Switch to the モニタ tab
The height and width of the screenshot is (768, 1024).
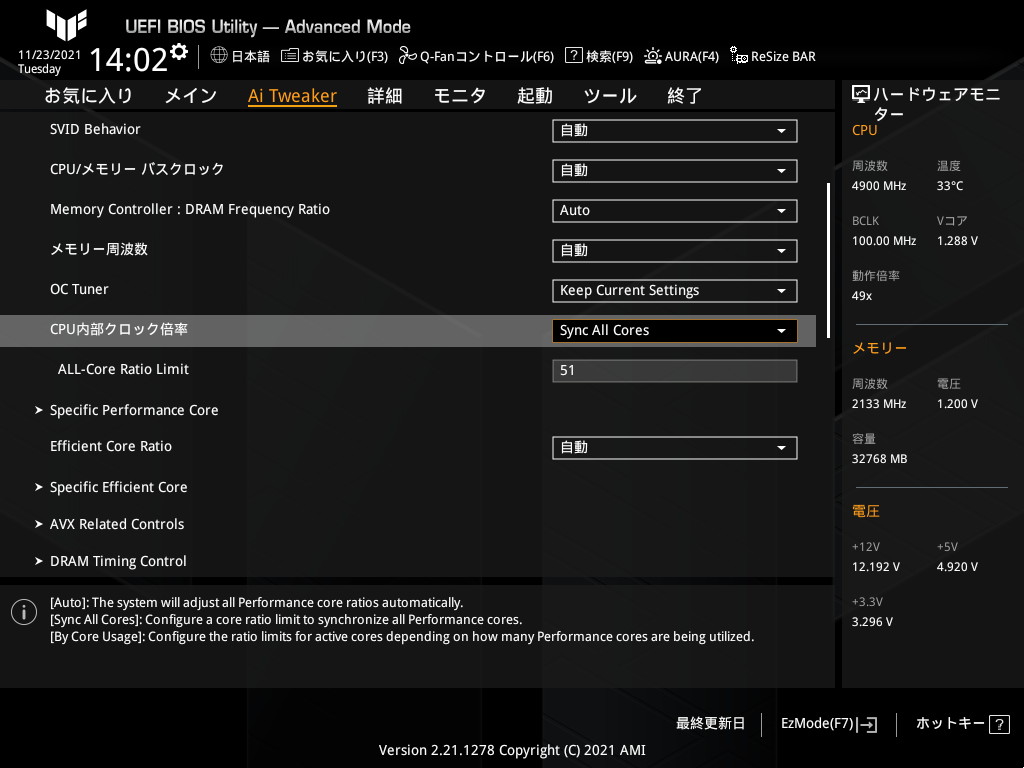tap(460, 95)
